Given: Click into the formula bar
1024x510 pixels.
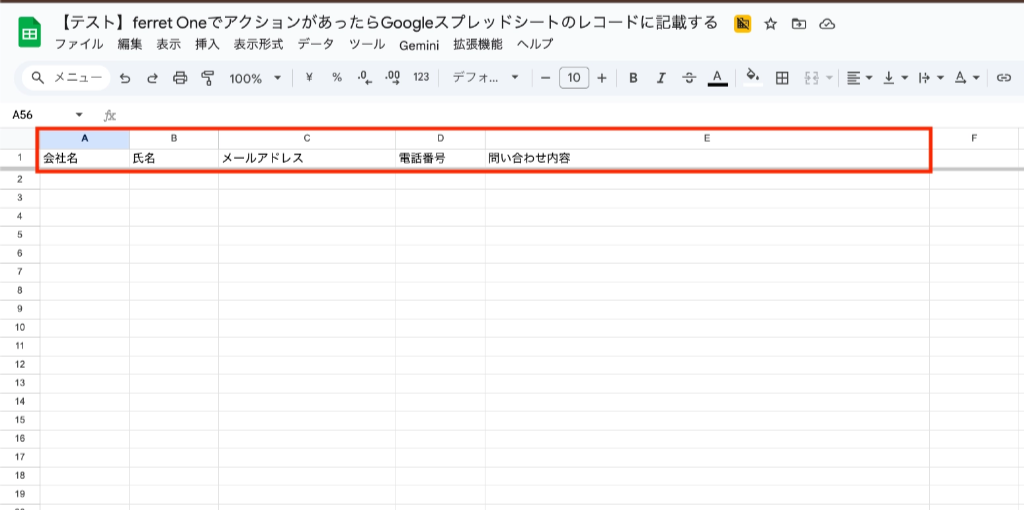Looking at the screenshot, I should point(568,115).
